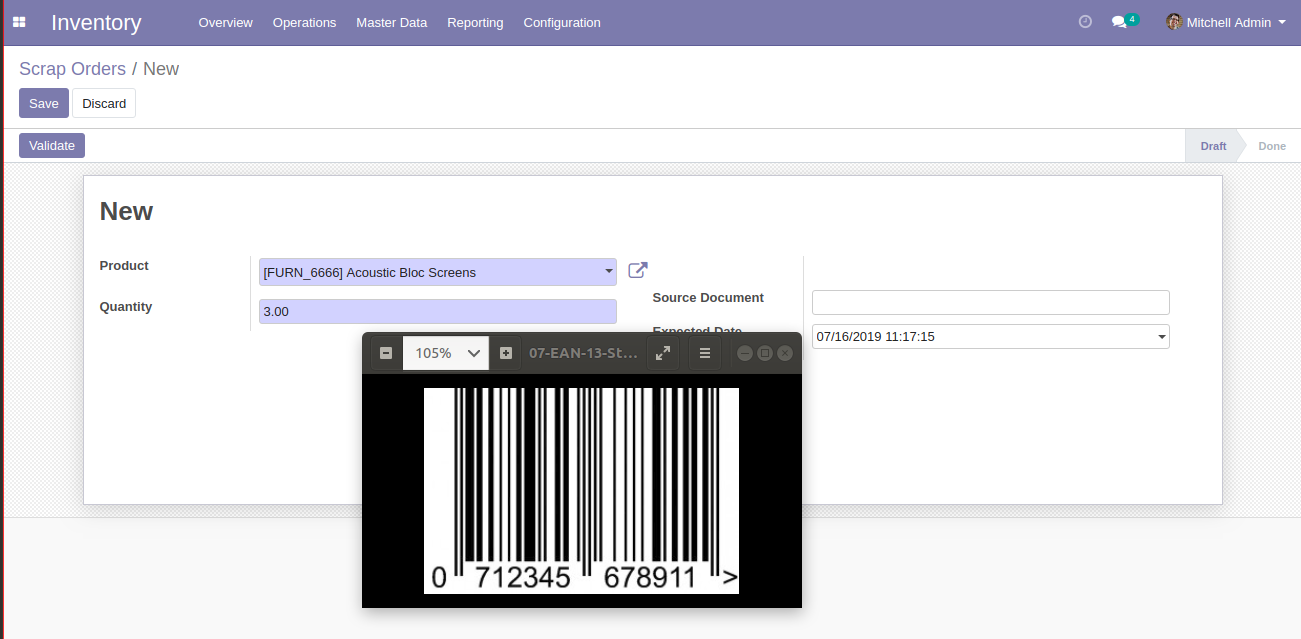Validate the scrap order
The height and width of the screenshot is (639, 1301).
coord(52,145)
